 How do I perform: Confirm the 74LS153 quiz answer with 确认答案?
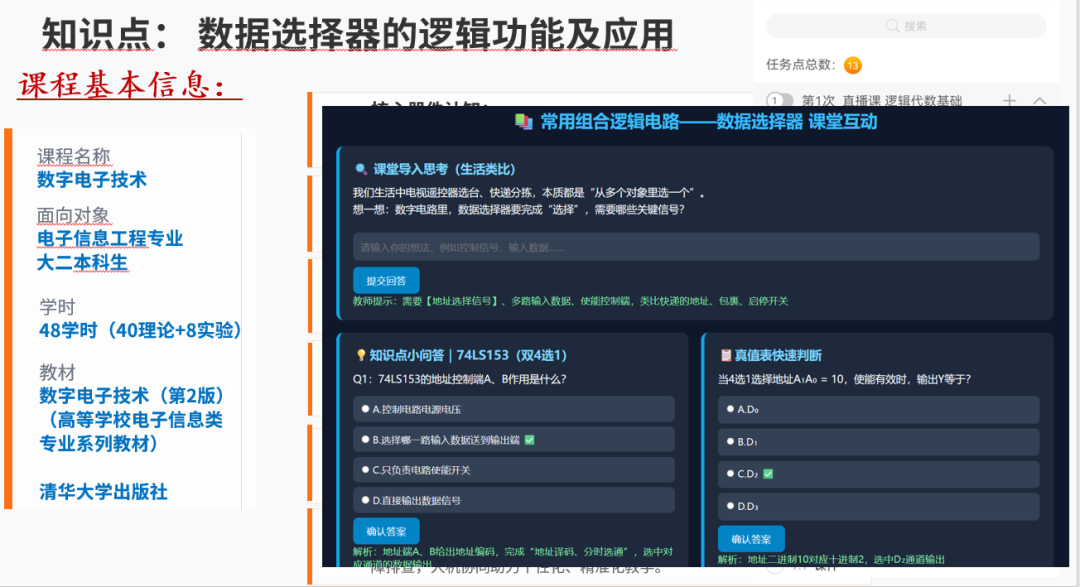386,531
